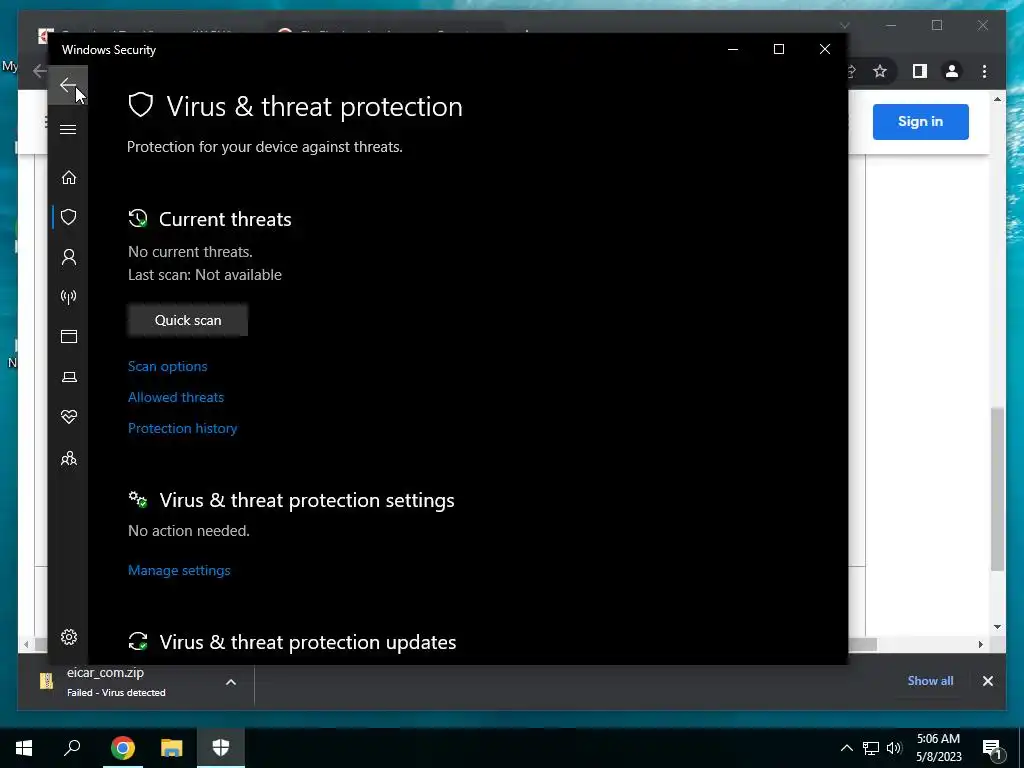Show hidden system tray icons
The width and height of the screenshot is (1024, 768).
(x=846, y=748)
